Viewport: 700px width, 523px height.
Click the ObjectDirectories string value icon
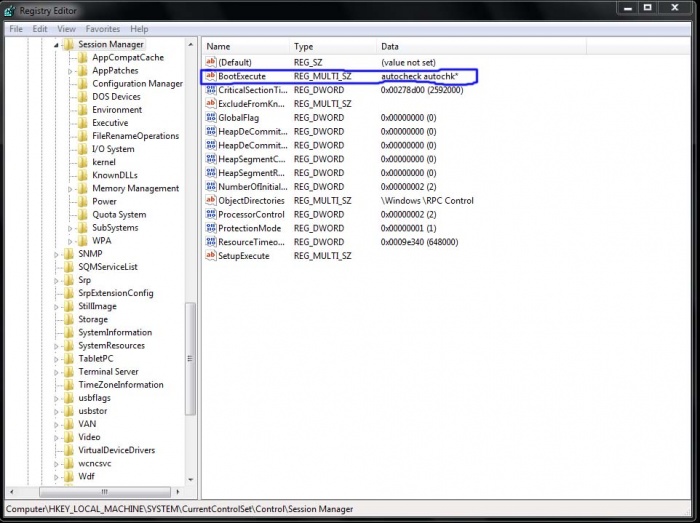click(211, 200)
